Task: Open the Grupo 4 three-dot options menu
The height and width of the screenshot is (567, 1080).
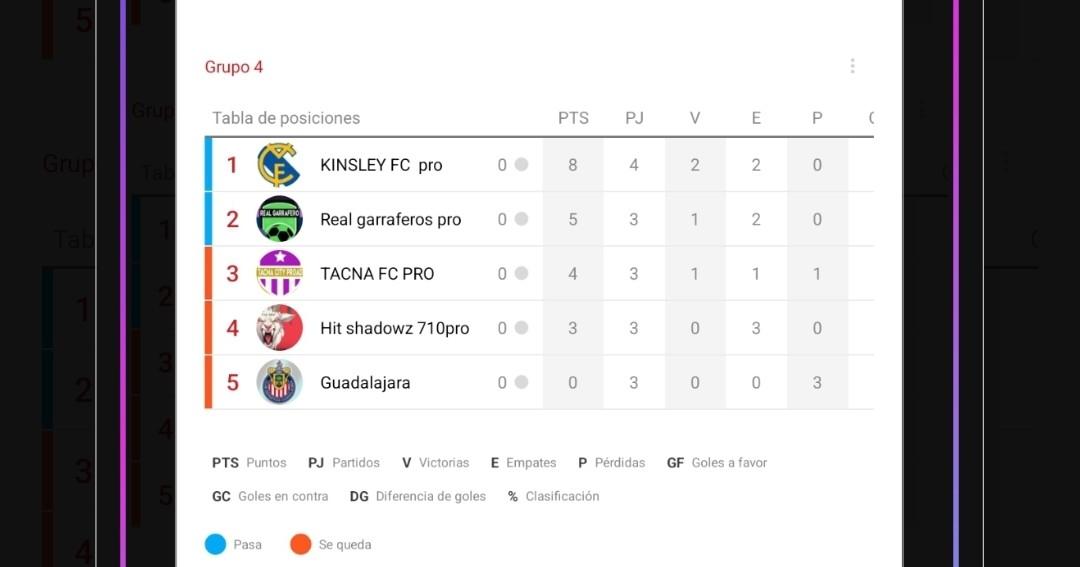Action: [x=852, y=66]
